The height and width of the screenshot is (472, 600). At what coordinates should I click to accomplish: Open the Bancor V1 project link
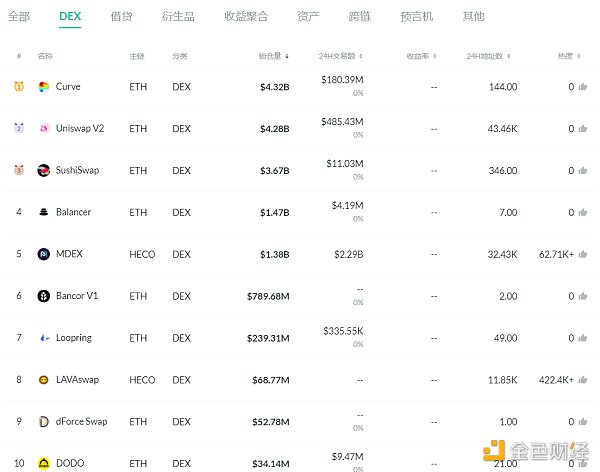pyautogui.click(x=77, y=296)
